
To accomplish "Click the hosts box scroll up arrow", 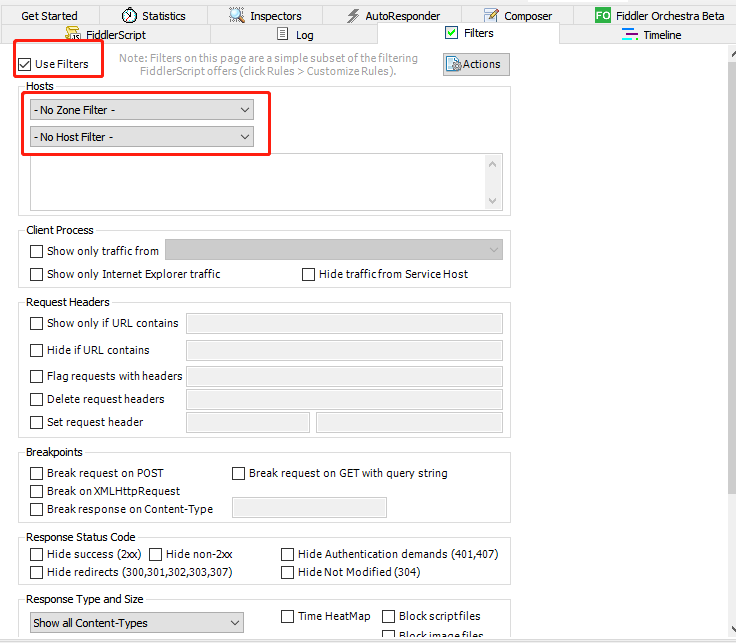I will click(492, 164).
